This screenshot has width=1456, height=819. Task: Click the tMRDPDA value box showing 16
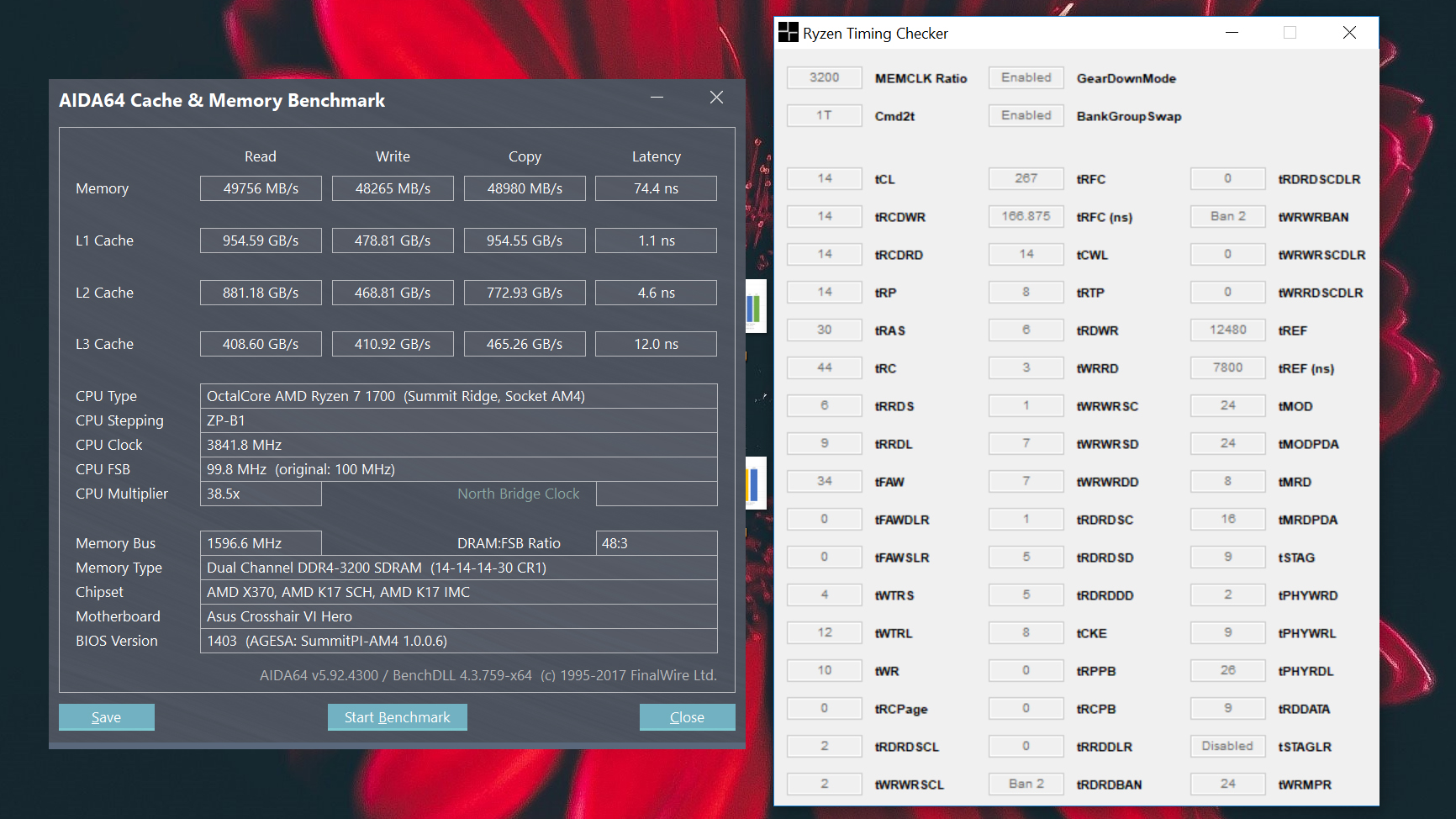coord(1228,519)
